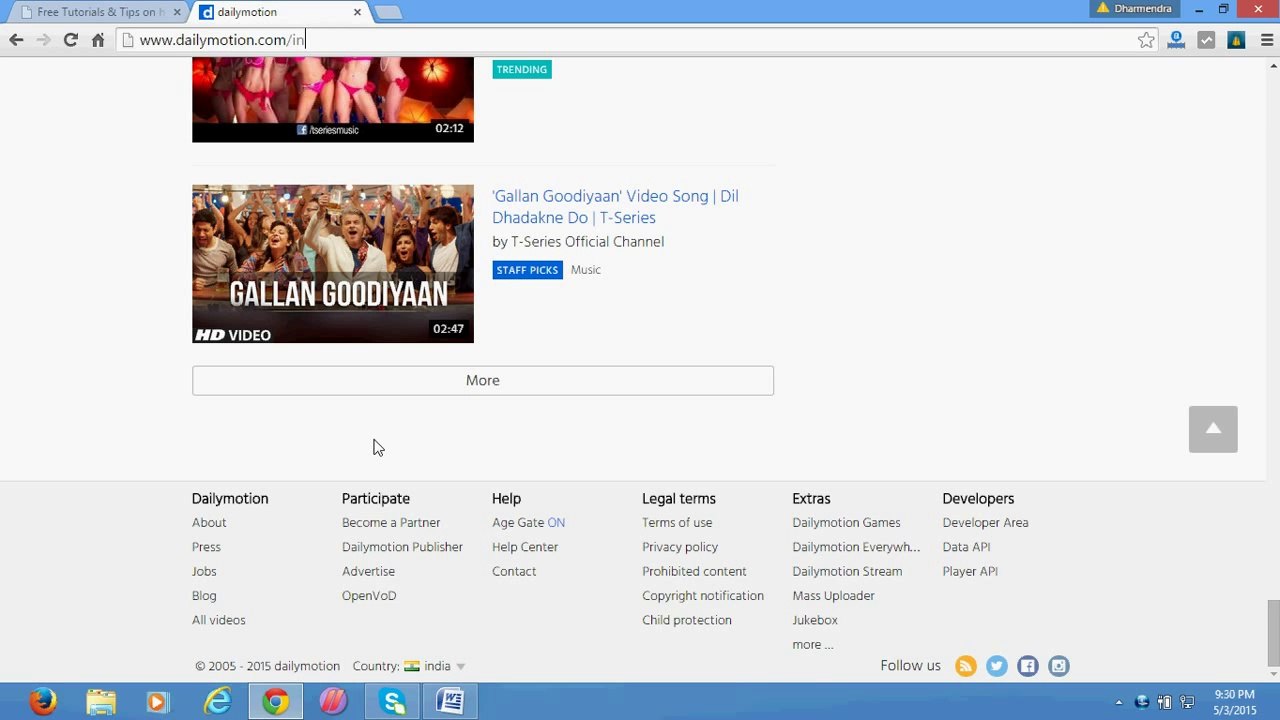Open the Prohibited content link
Viewport: 1280px width, 720px height.
click(694, 572)
